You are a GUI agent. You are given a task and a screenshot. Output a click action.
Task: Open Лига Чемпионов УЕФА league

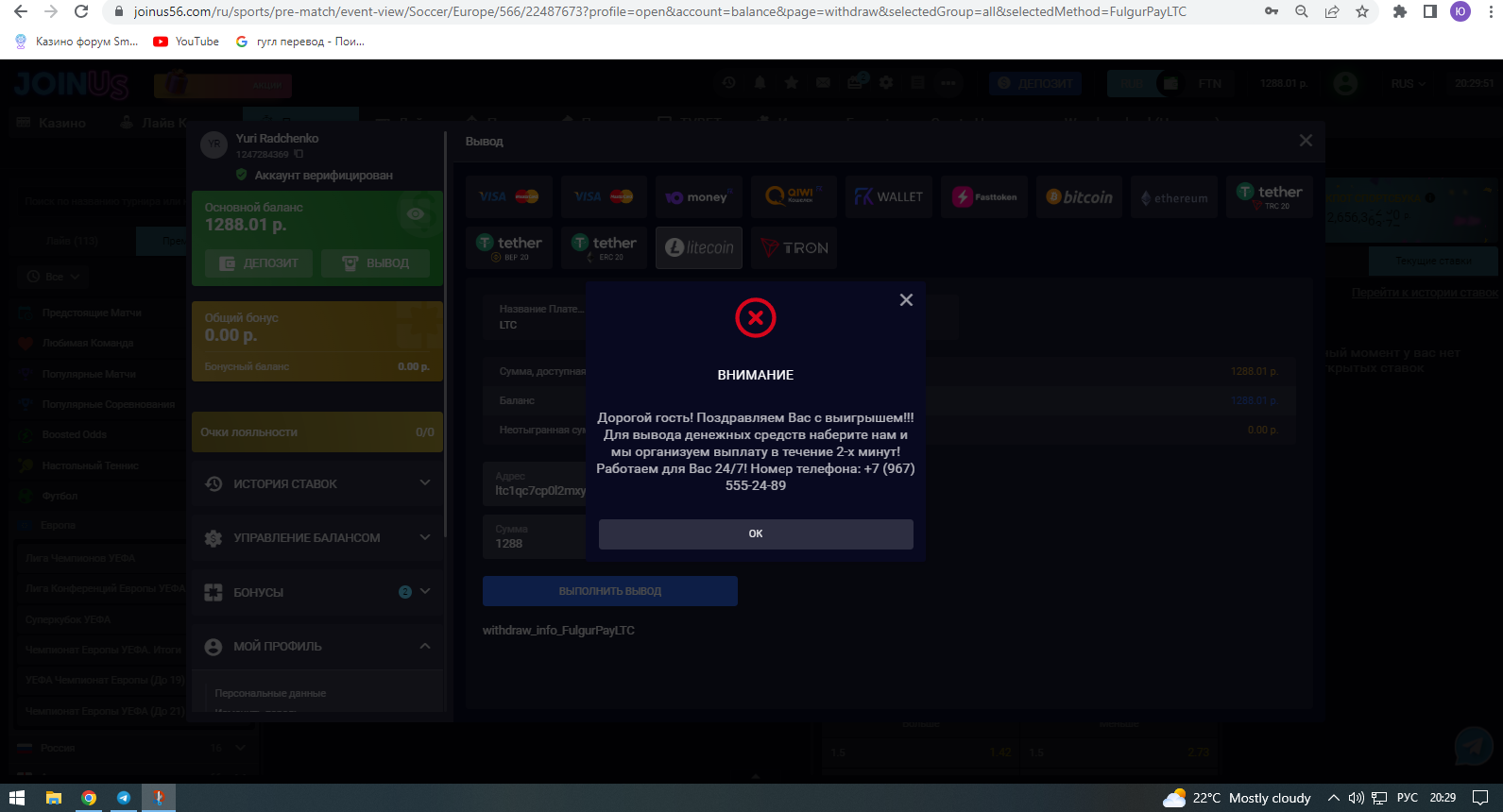(80, 558)
